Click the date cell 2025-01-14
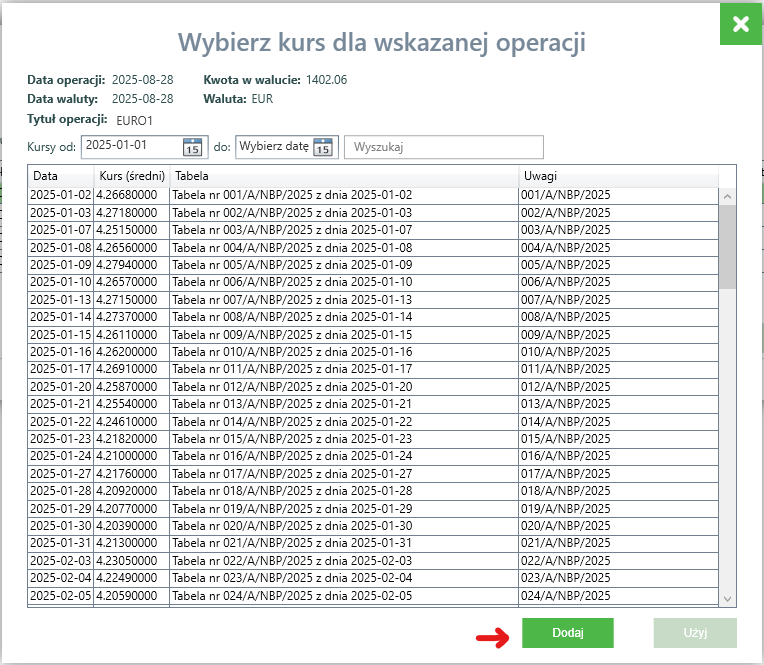764x665 pixels. (x=60, y=317)
